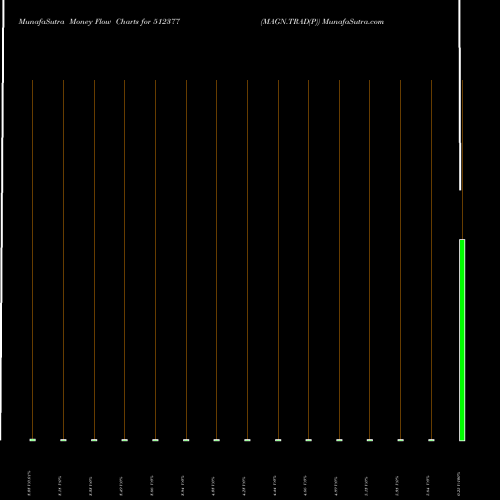Click the tall green money flow bar
The width and height of the screenshot is (500, 500).
[462, 340]
